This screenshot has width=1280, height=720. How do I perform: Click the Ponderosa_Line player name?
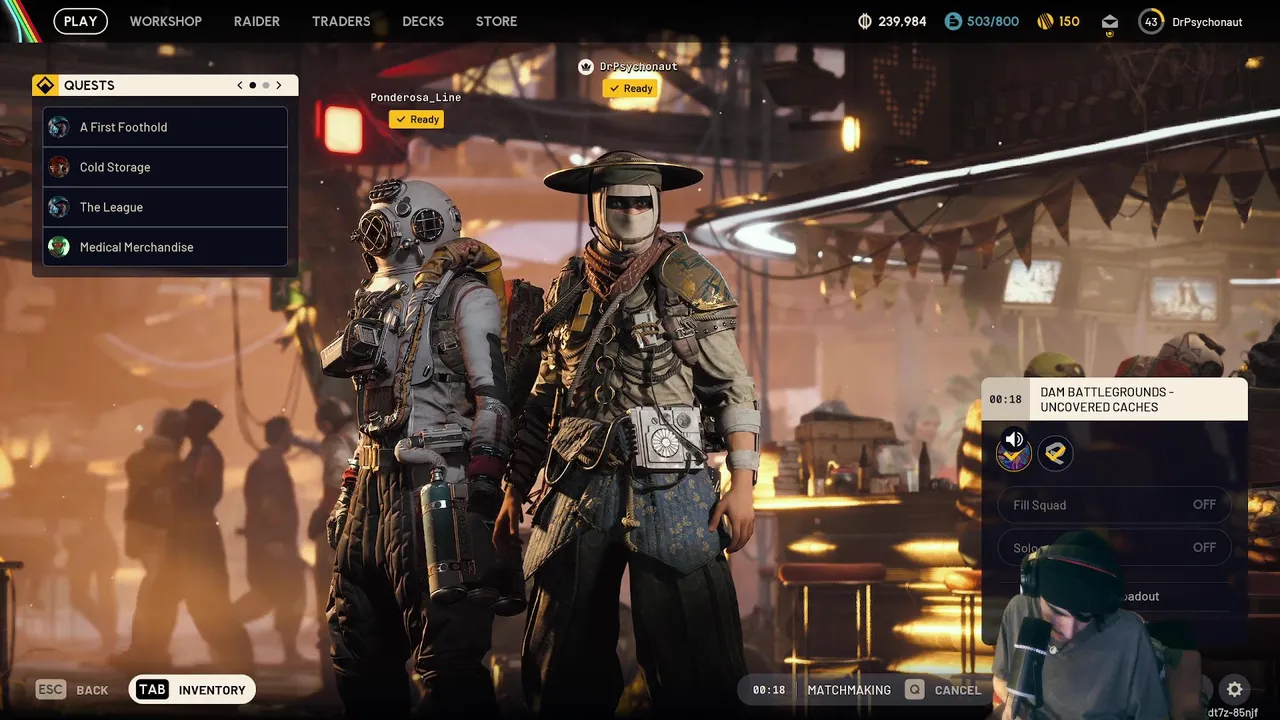pyautogui.click(x=415, y=98)
